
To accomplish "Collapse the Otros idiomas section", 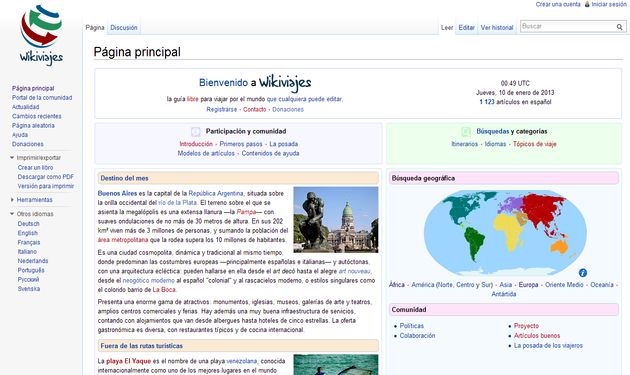I will [12, 214].
